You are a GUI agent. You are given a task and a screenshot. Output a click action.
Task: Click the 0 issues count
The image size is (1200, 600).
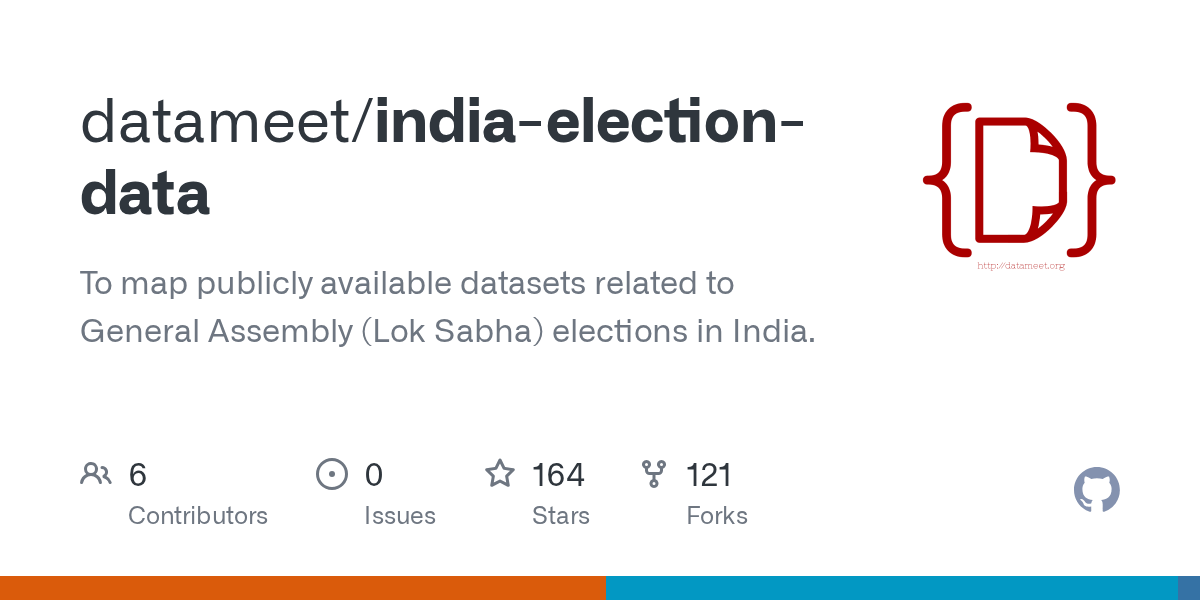pyautogui.click(x=374, y=474)
